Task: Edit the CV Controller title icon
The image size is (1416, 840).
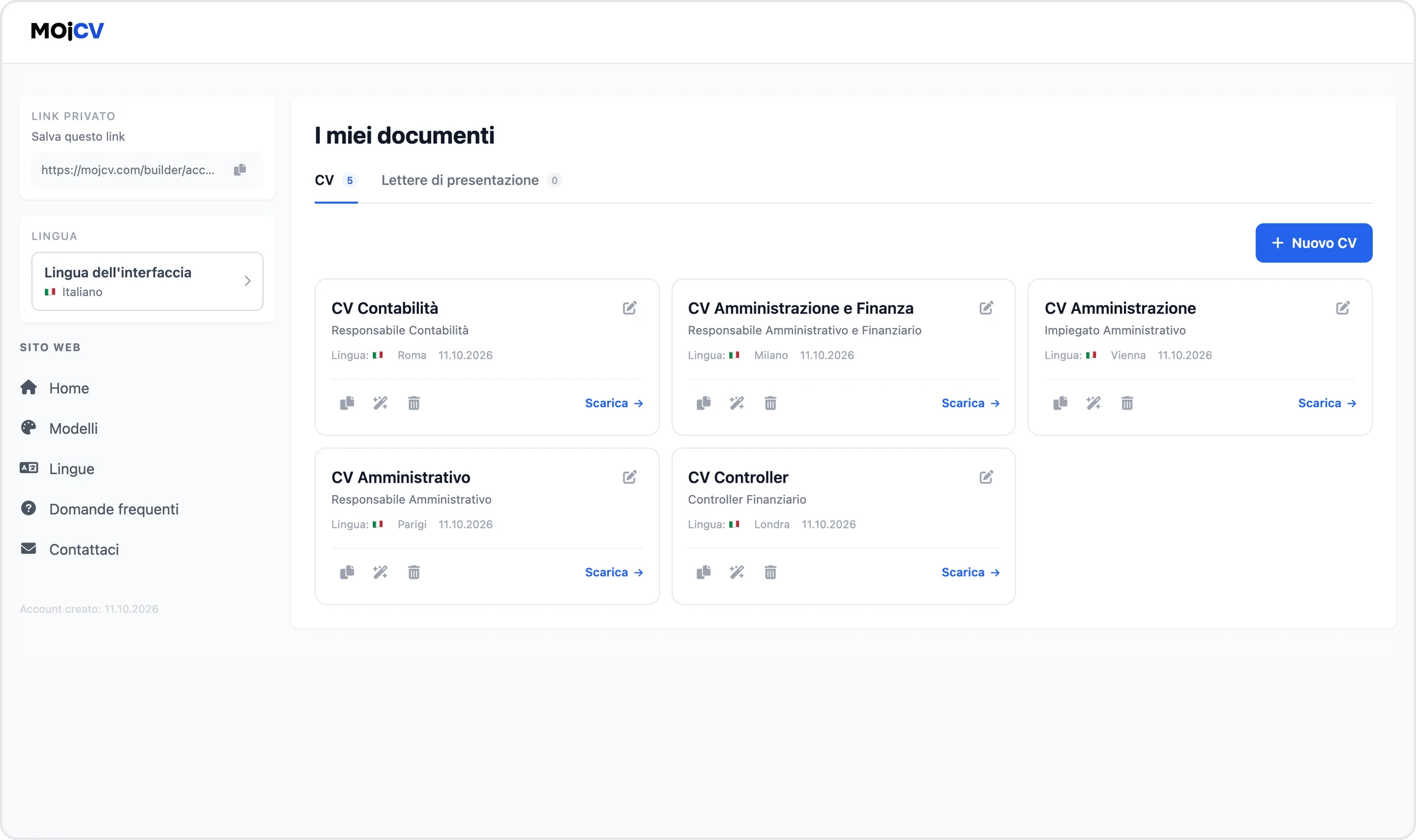Action: [986, 477]
